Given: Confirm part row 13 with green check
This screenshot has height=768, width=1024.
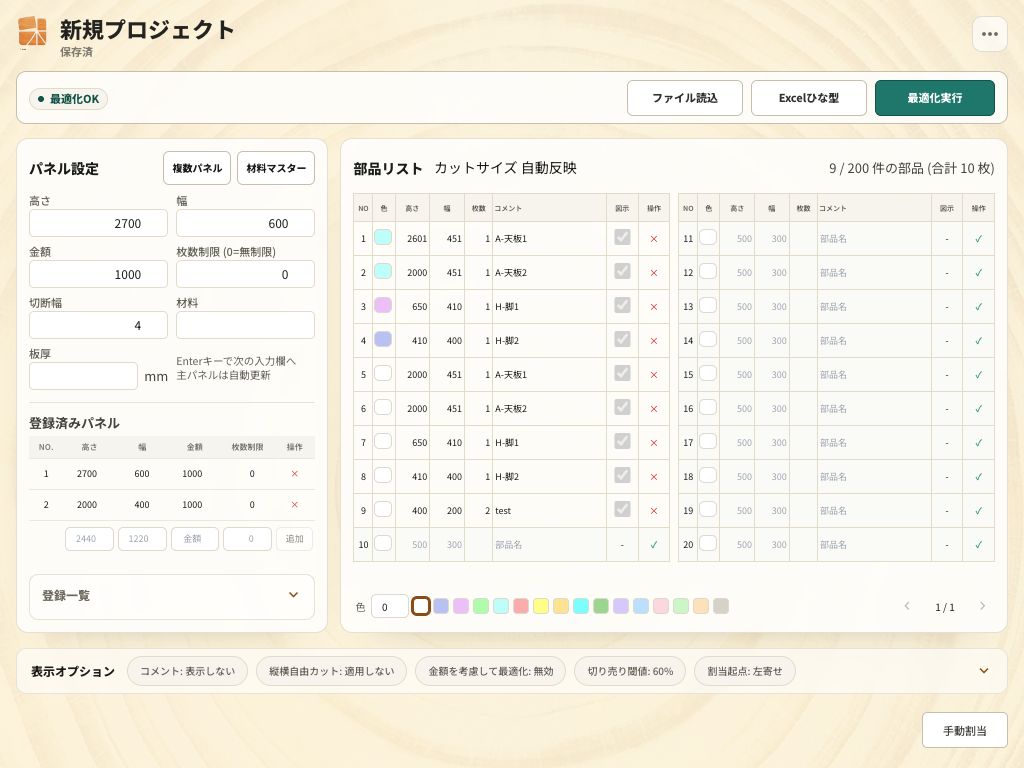Looking at the screenshot, I should click(978, 307).
